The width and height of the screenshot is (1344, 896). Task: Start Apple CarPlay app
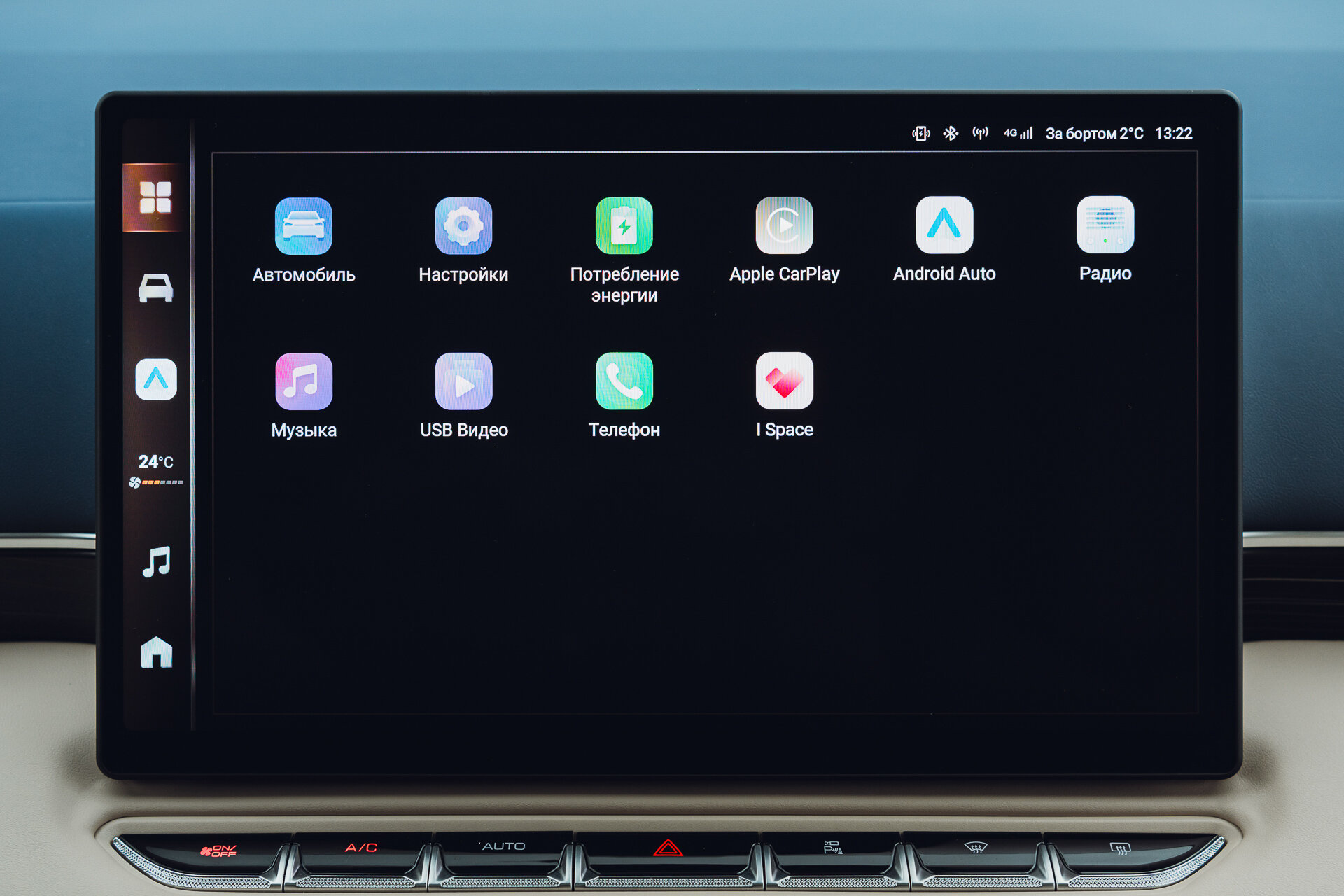784,225
